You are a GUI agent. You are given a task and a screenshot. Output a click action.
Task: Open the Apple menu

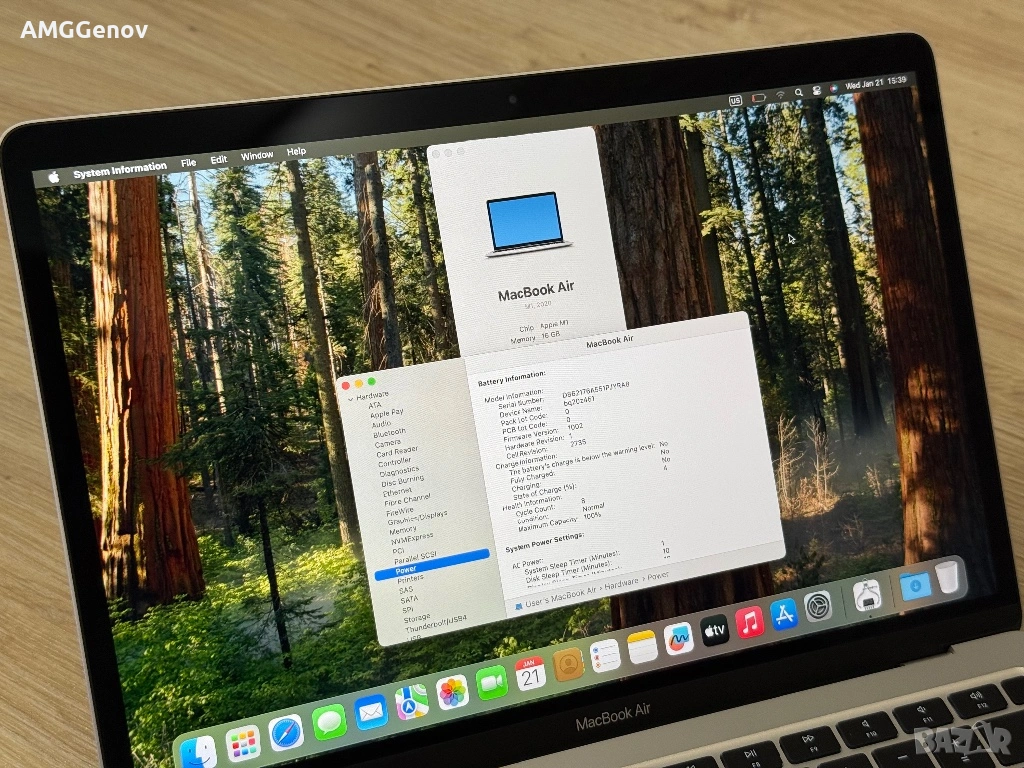(53, 176)
